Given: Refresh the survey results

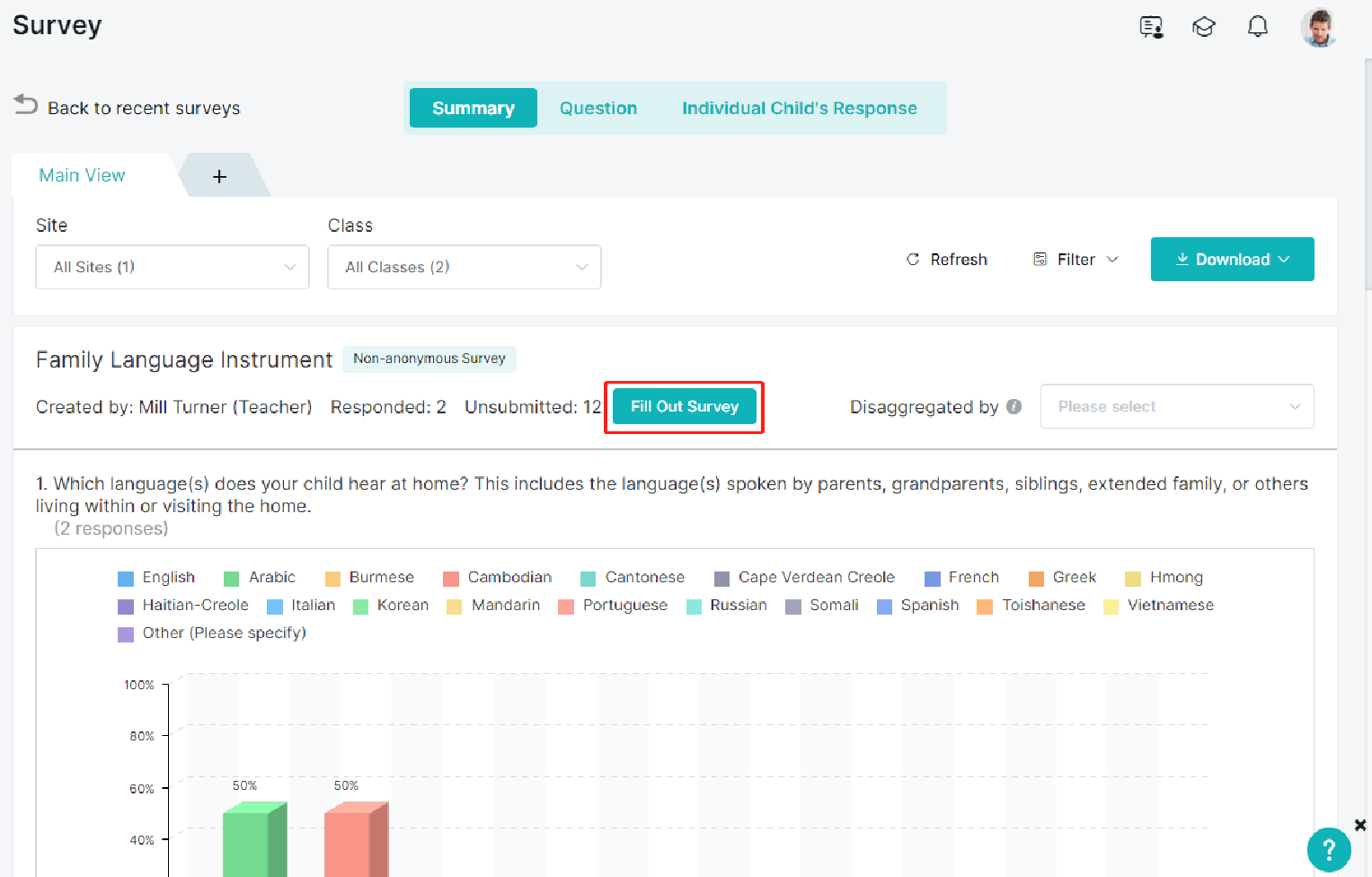Looking at the screenshot, I should (946, 259).
